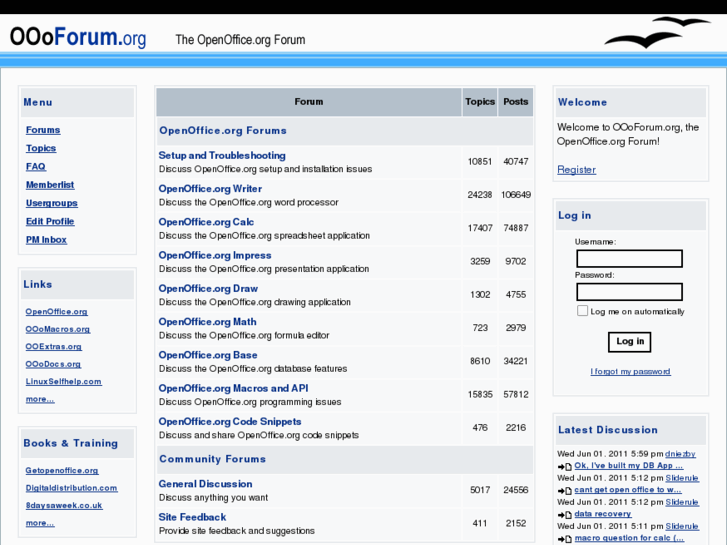
Task: Click post icon beside 'Ok, I've built my DB App'
Action: (564, 466)
